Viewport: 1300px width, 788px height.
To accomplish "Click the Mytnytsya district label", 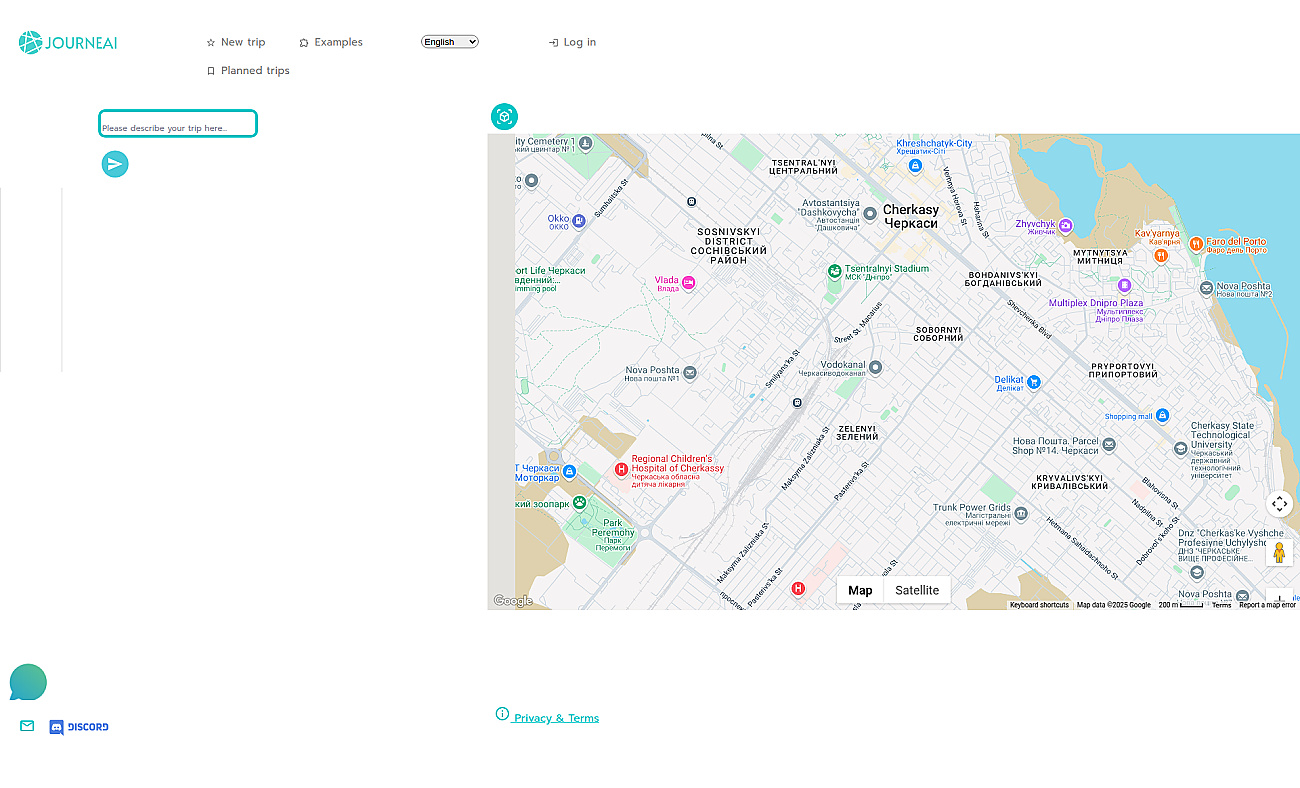I will (1100, 257).
